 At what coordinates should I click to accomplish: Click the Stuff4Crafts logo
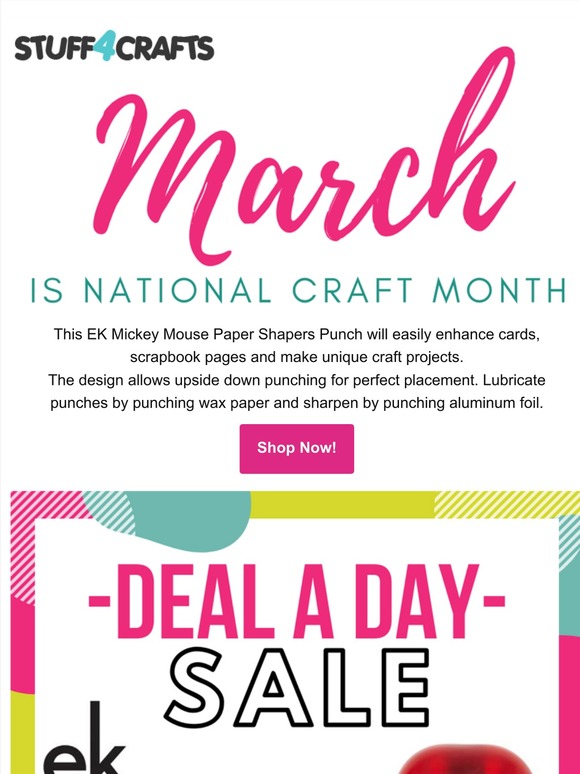coord(114,47)
